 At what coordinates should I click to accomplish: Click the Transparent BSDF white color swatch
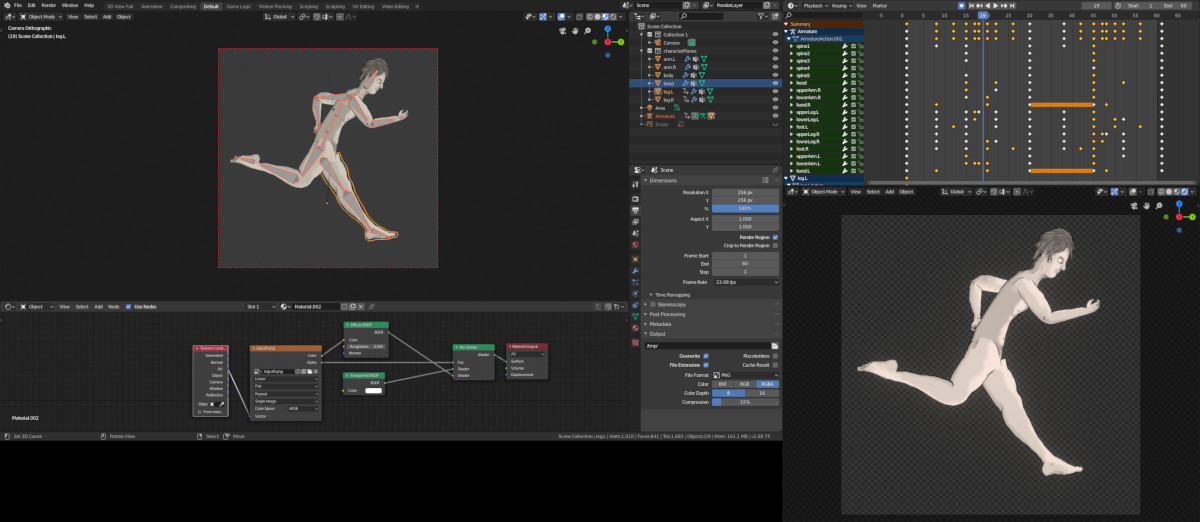tap(372, 390)
